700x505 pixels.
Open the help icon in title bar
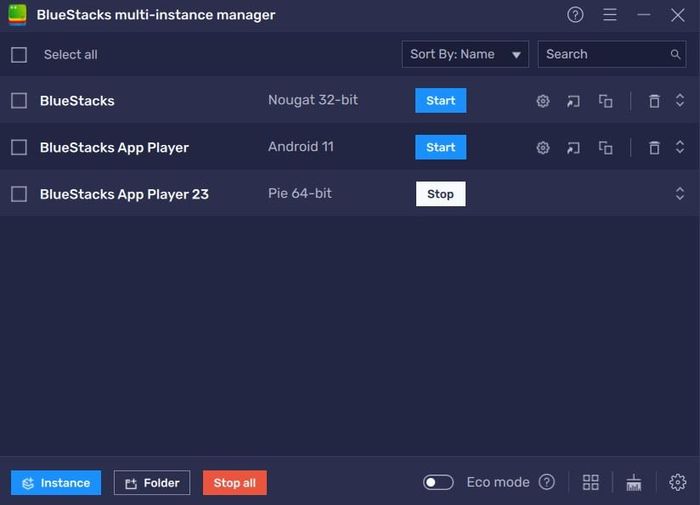pos(575,15)
